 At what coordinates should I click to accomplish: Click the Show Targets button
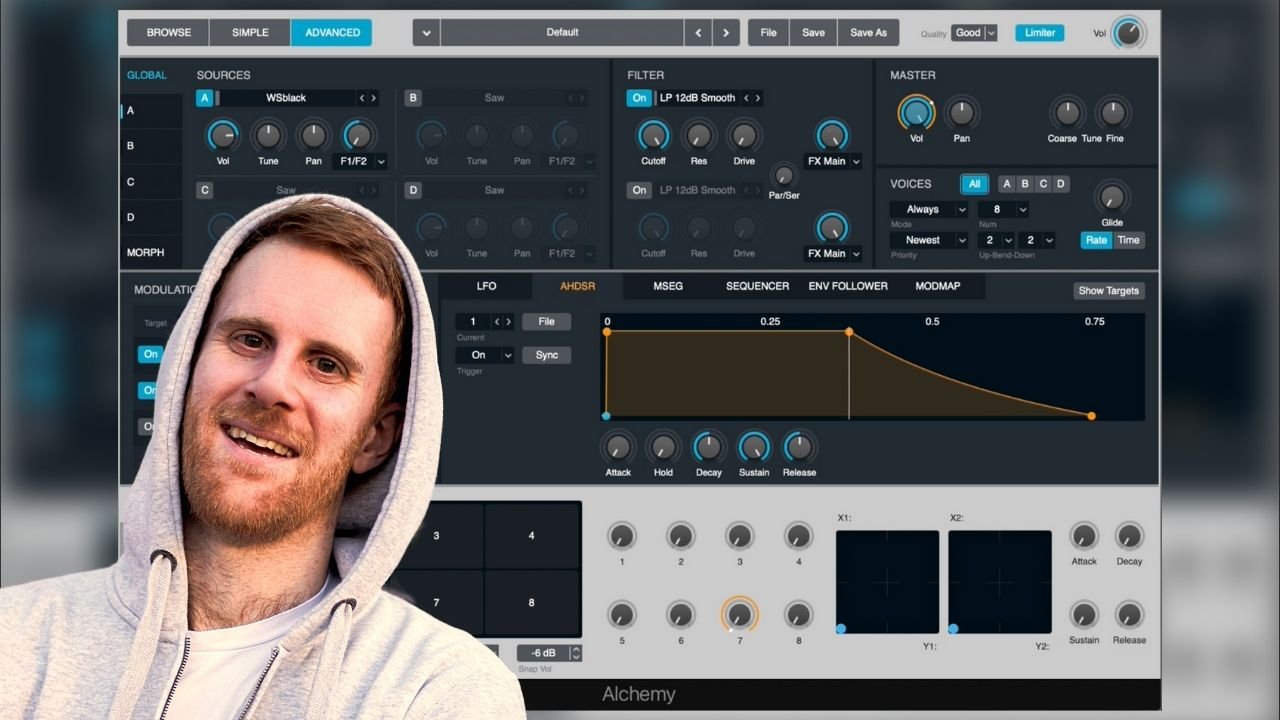(x=1108, y=291)
